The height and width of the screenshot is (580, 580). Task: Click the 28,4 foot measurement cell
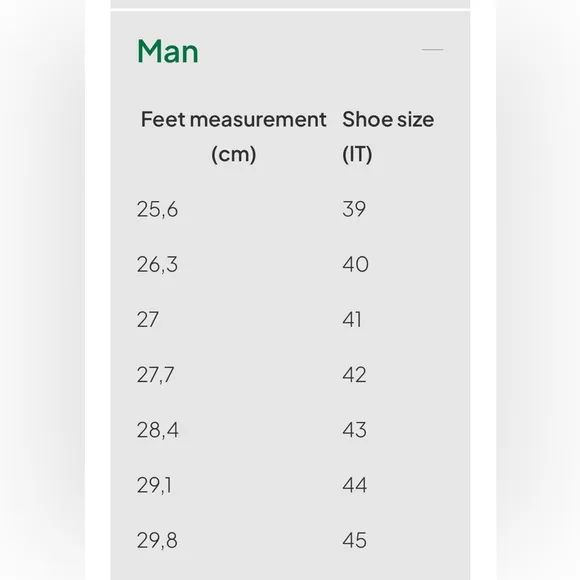(x=158, y=430)
